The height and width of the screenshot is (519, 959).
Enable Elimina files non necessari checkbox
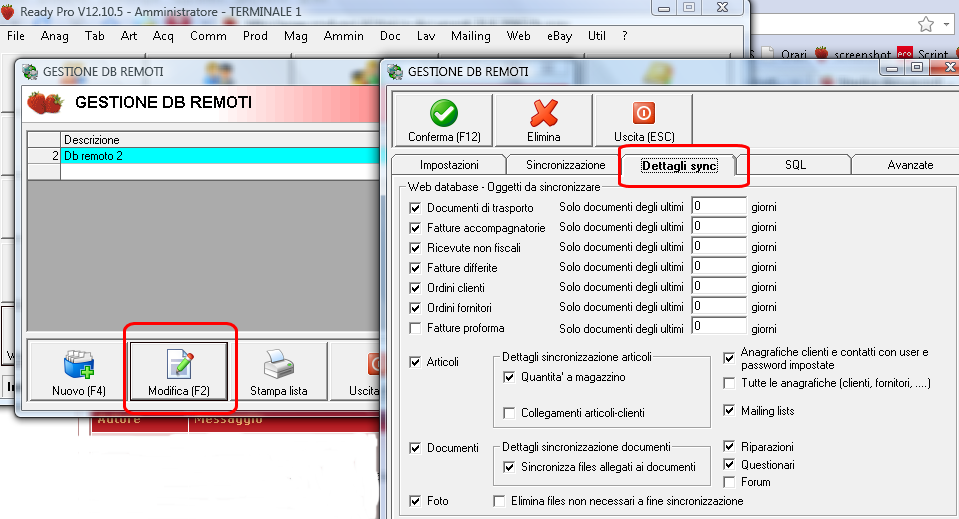[x=499, y=501]
